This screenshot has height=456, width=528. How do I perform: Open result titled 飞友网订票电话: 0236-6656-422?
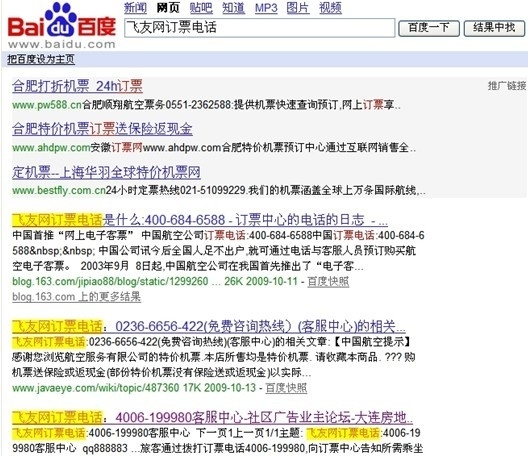209,326
